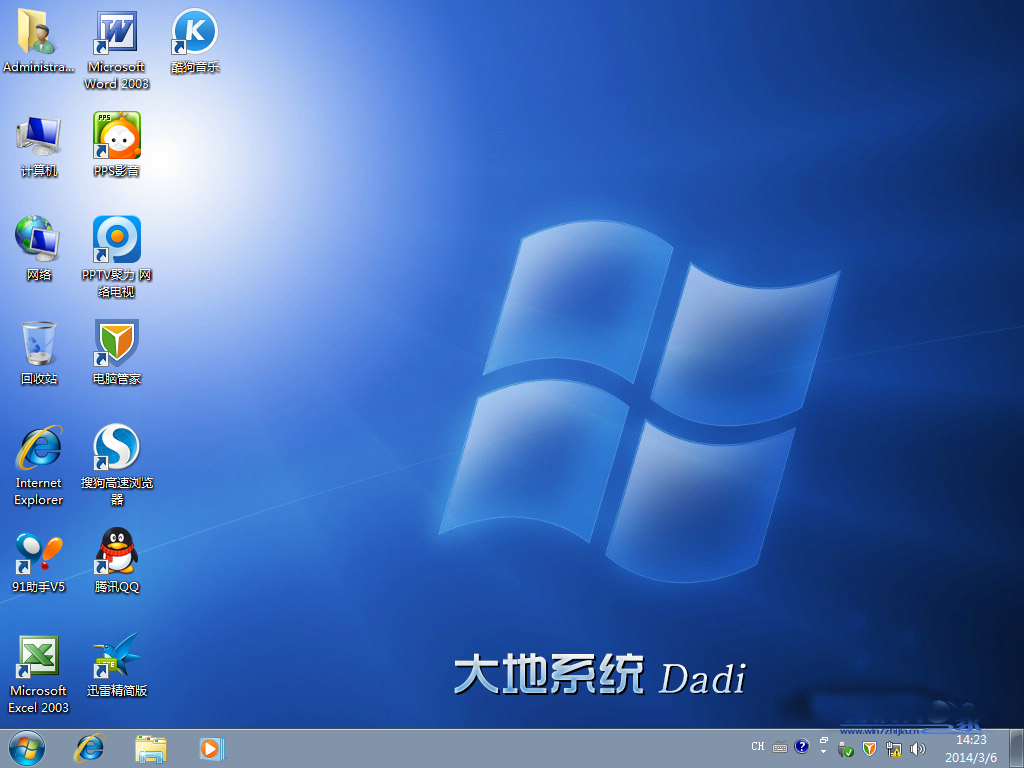Open the Microsoft Word 2003 shortcut

pyautogui.click(x=116, y=33)
